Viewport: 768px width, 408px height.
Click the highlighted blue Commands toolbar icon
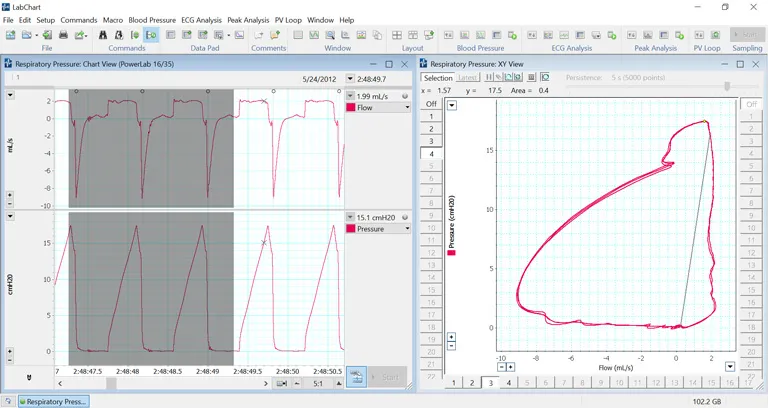coord(151,35)
